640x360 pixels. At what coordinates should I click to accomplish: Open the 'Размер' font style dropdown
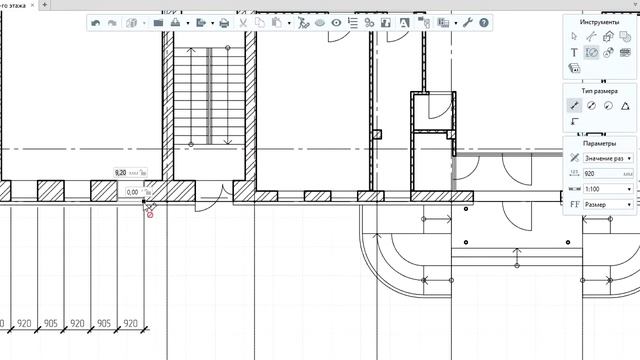click(608, 204)
